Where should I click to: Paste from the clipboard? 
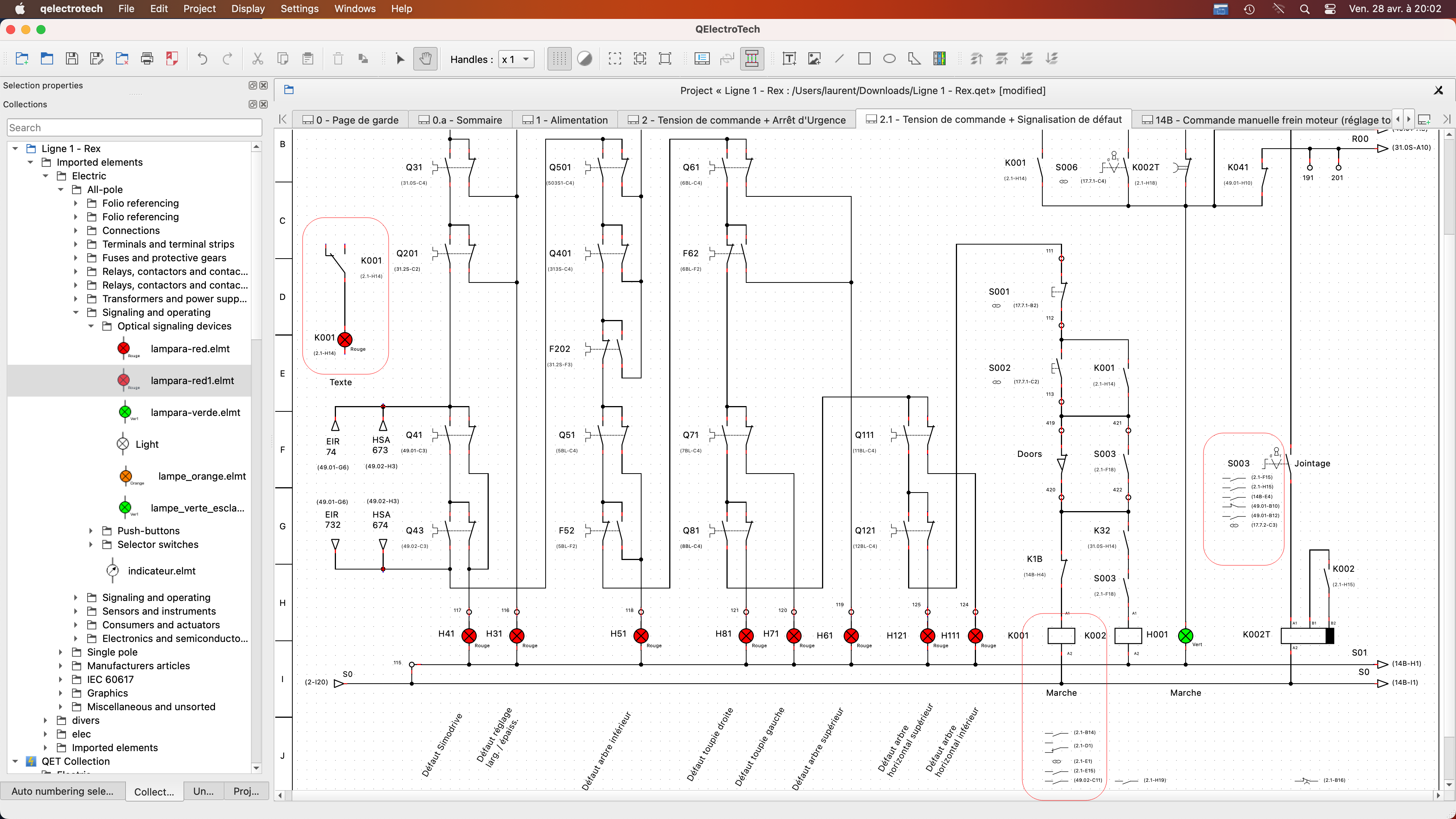(308, 59)
